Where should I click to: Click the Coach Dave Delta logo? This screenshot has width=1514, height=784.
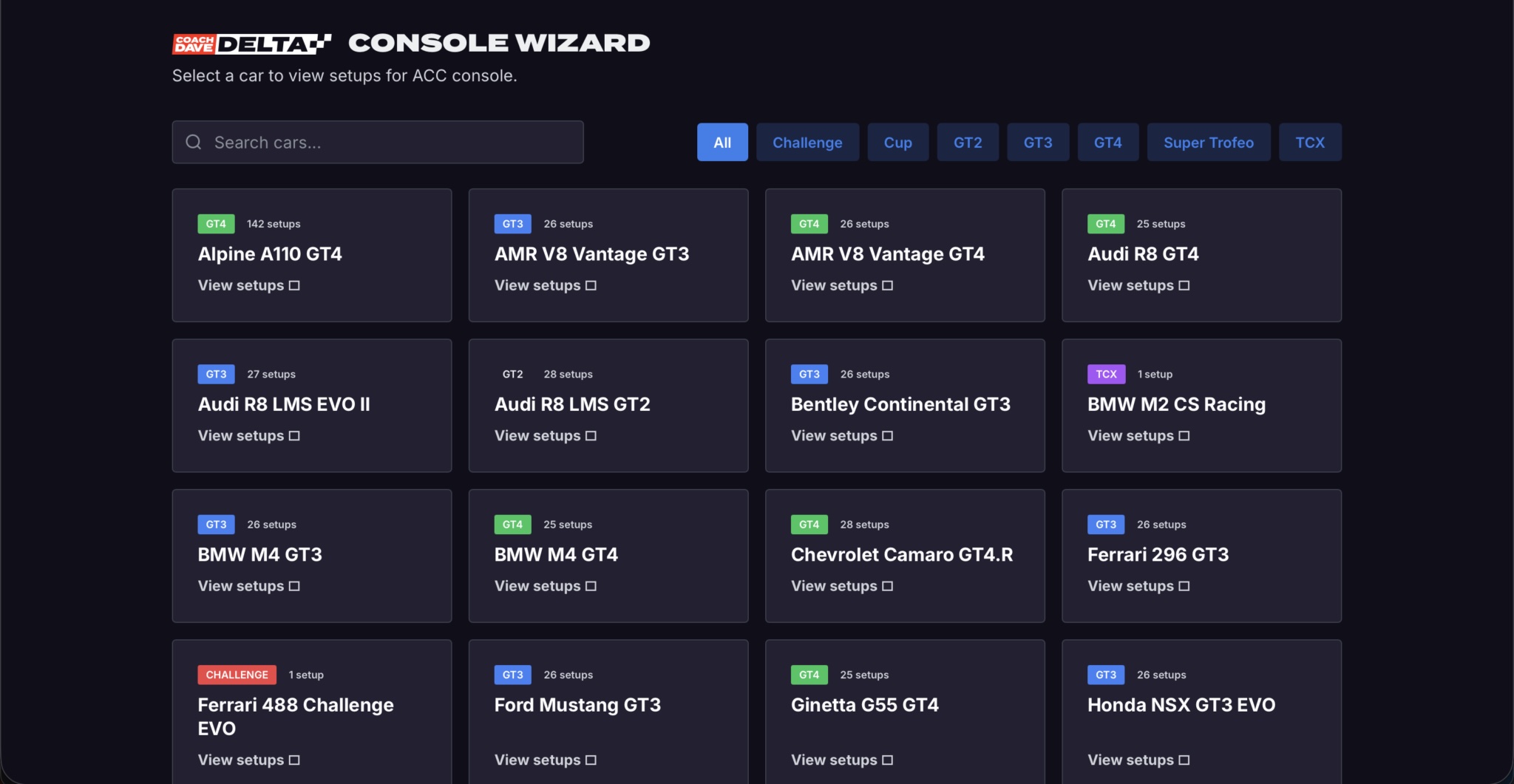(251, 44)
